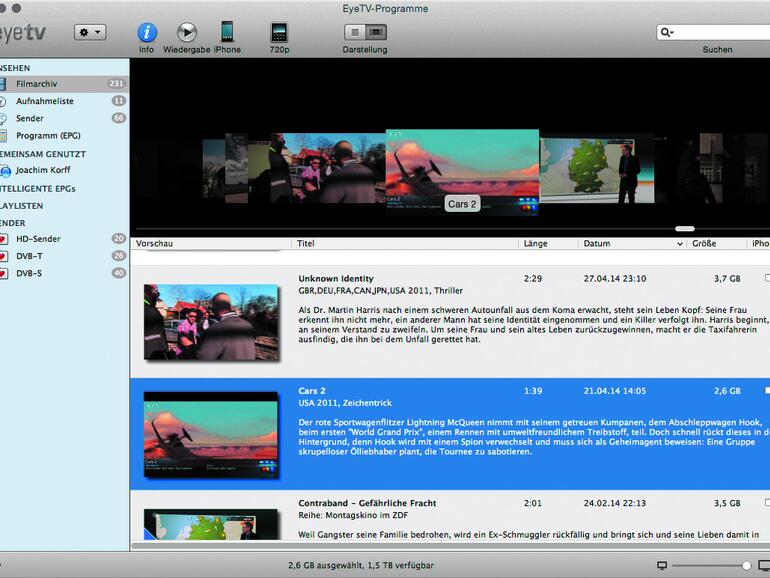The image size is (770, 578).
Task: Open the gear action dropdown
Action: (90, 32)
